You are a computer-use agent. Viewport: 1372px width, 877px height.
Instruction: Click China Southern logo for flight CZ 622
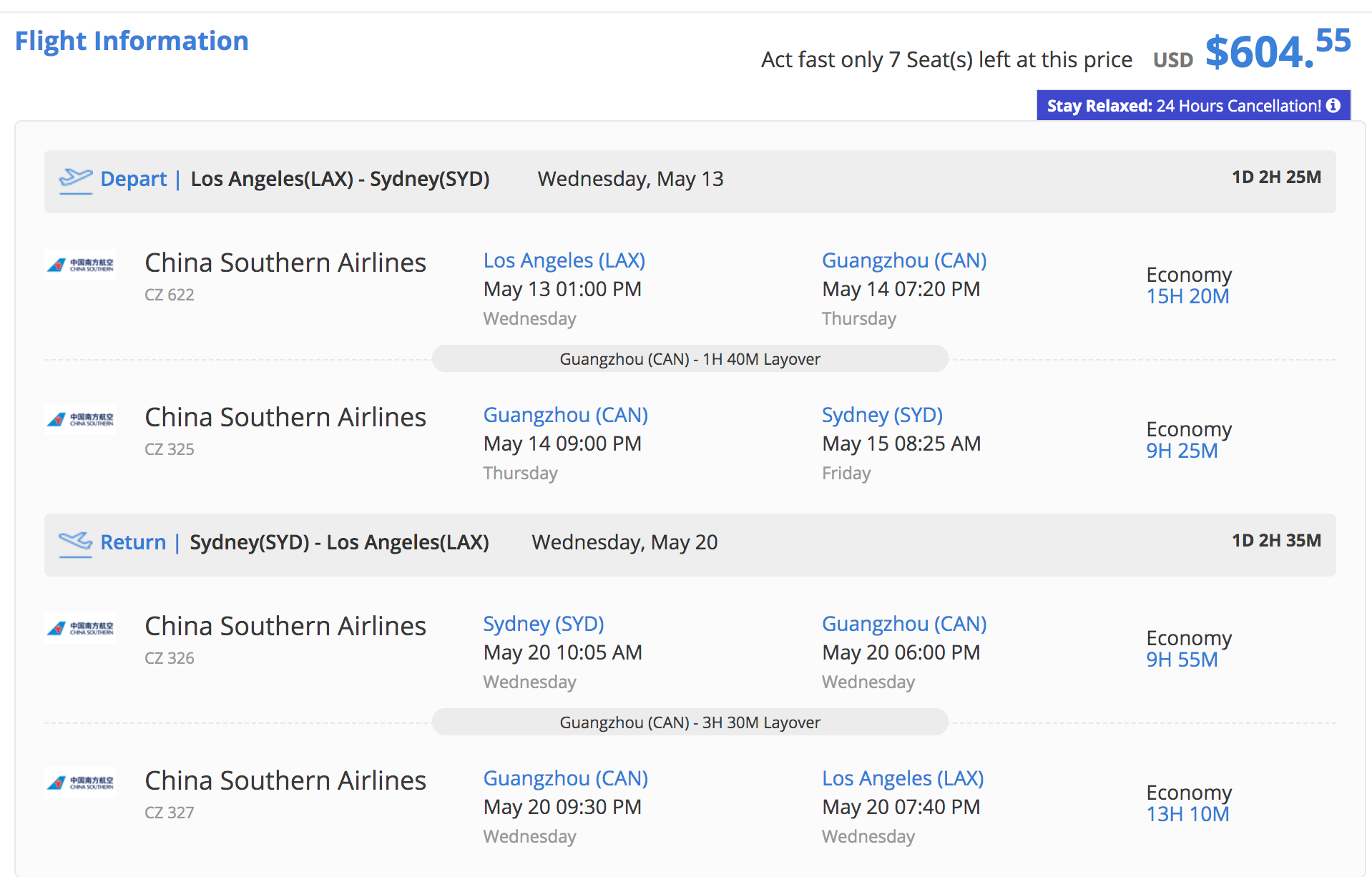pyautogui.click(x=80, y=265)
